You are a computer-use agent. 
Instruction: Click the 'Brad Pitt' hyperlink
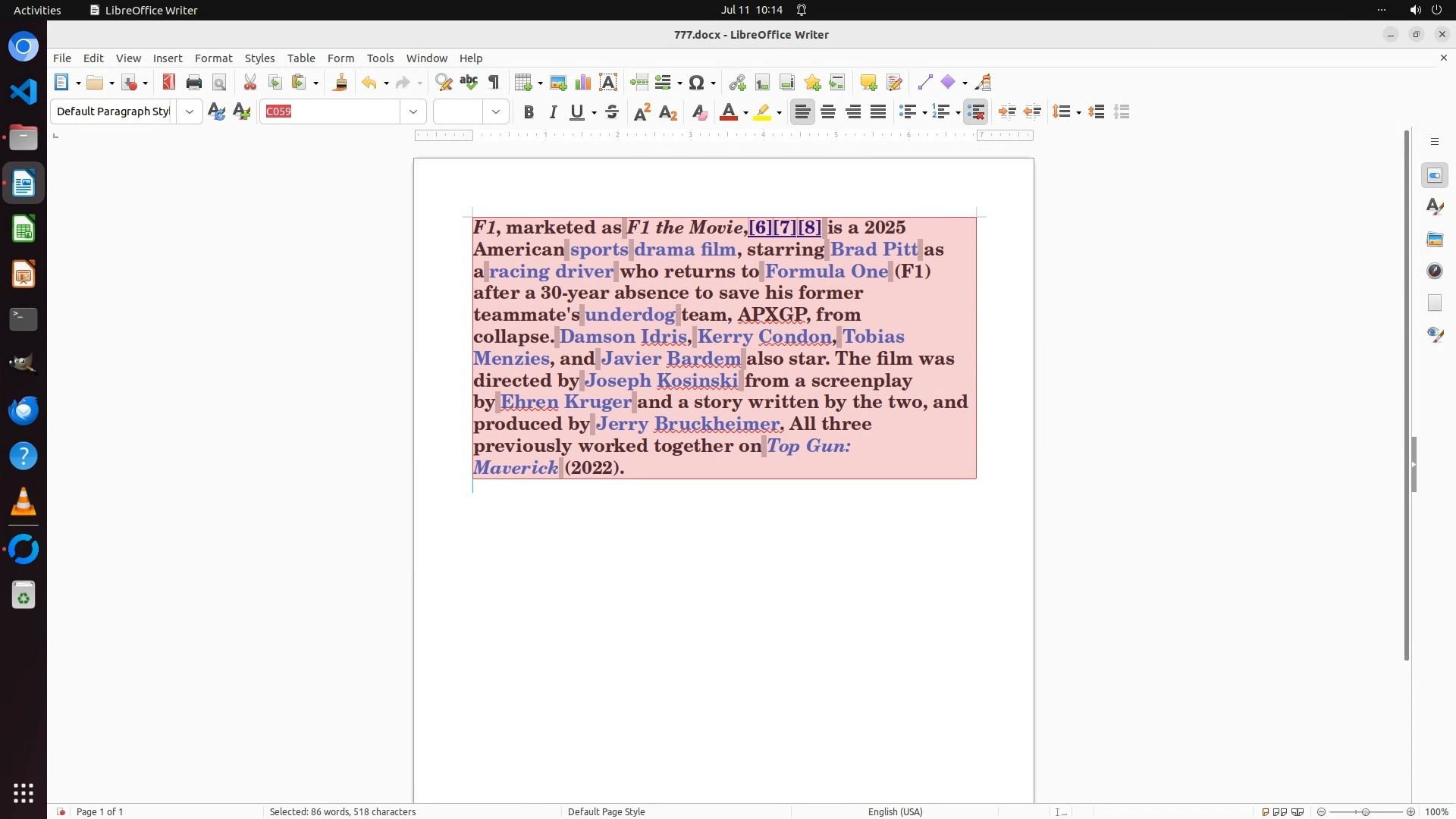(874, 249)
